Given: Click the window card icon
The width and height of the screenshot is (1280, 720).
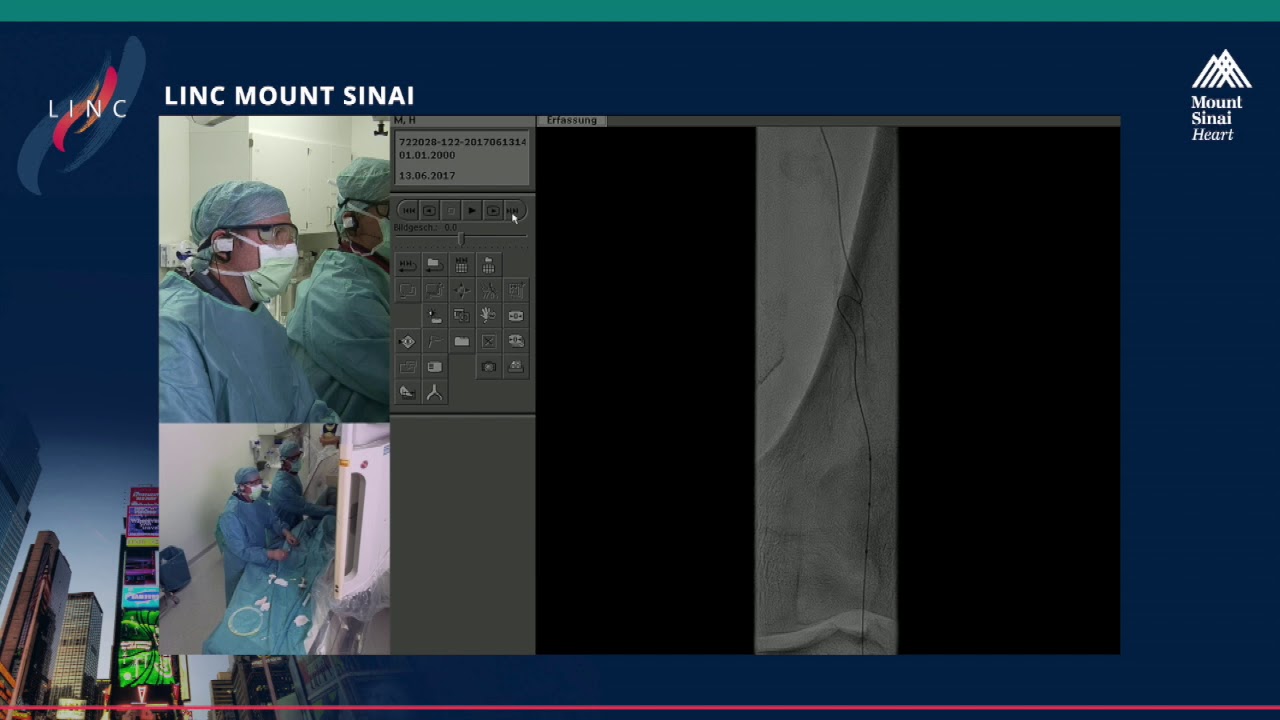Looking at the screenshot, I should [x=435, y=367].
